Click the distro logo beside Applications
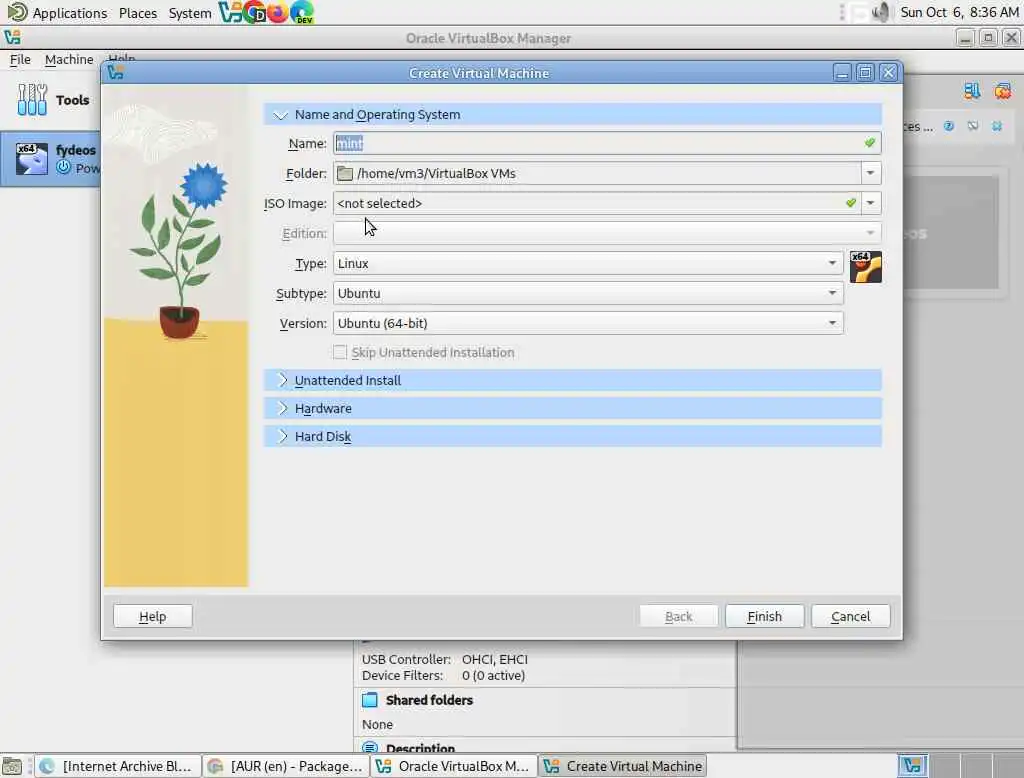The image size is (1024, 778). pyautogui.click(x=17, y=12)
